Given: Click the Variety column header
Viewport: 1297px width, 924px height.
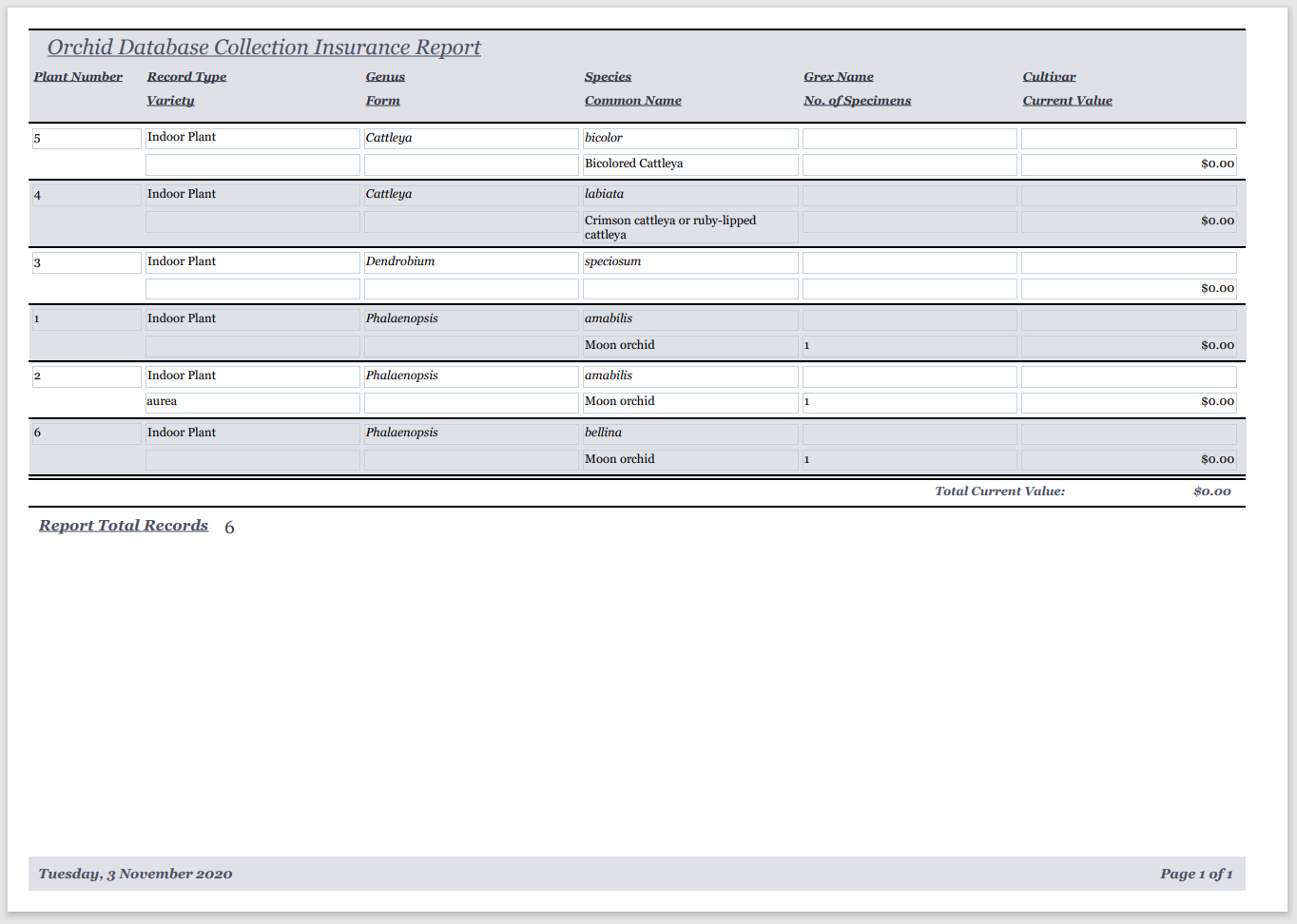Looking at the screenshot, I should click(170, 101).
